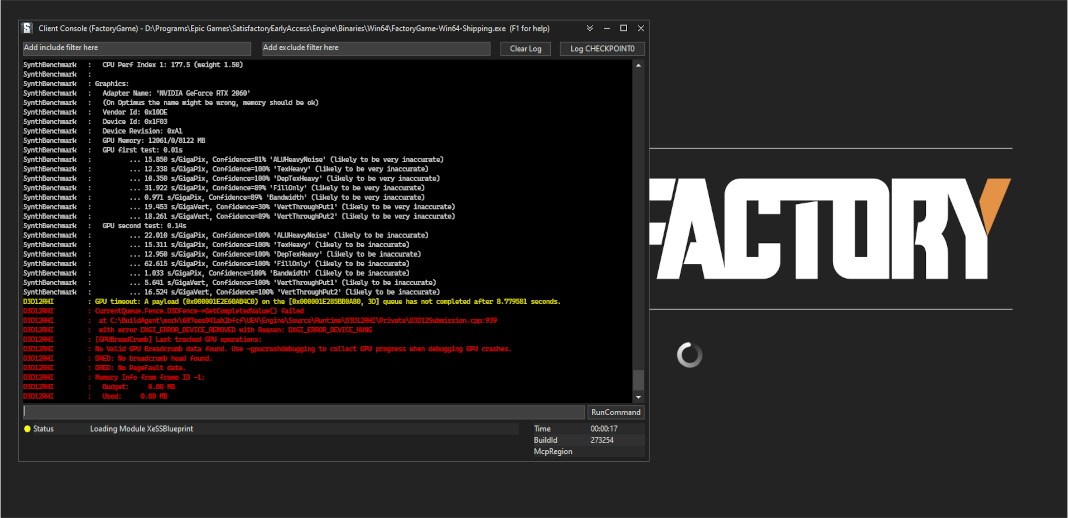Click the BuildId label in status panel
1068x518 pixels.
(546, 440)
